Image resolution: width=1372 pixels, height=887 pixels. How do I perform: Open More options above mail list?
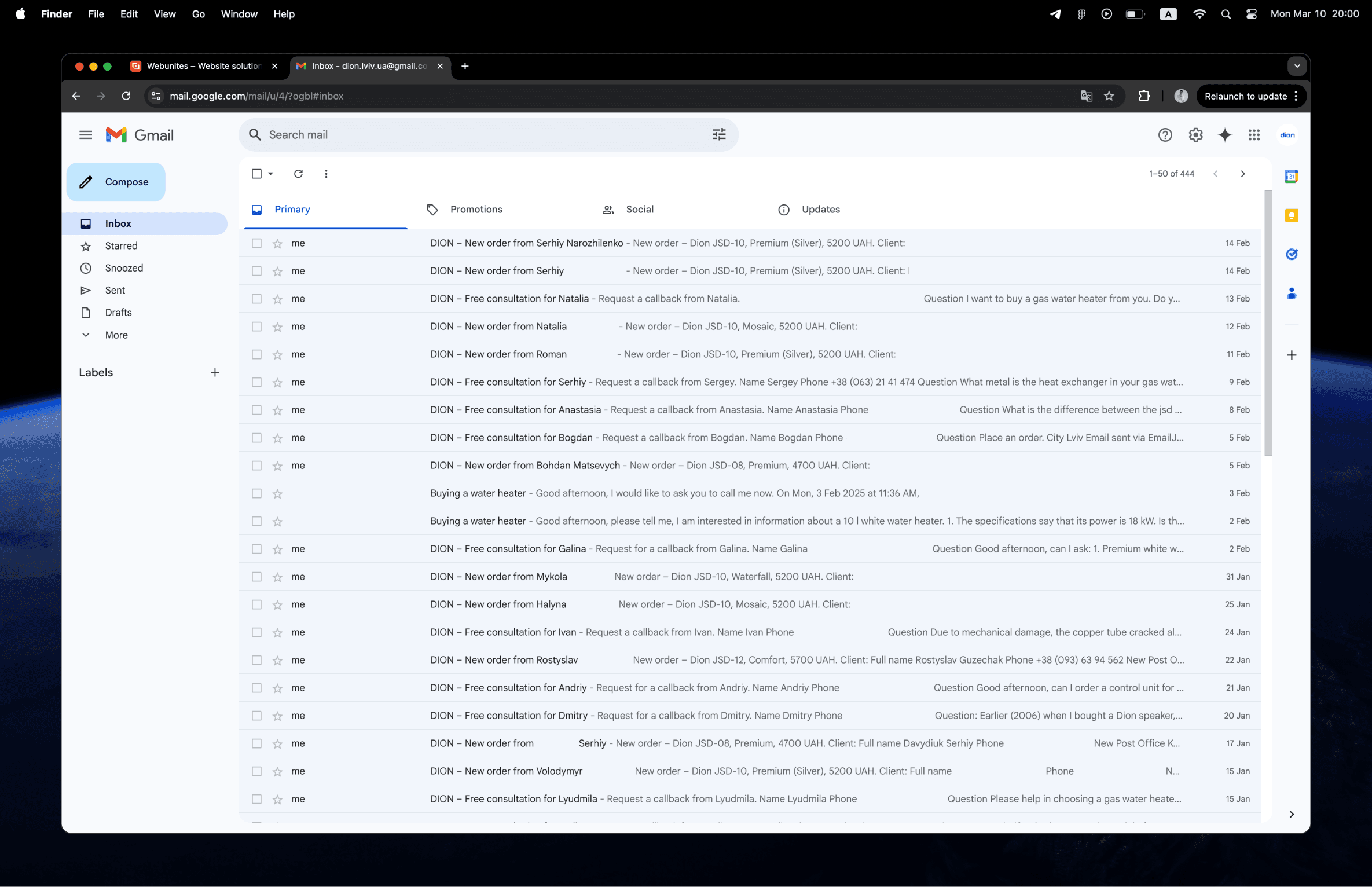coord(326,174)
